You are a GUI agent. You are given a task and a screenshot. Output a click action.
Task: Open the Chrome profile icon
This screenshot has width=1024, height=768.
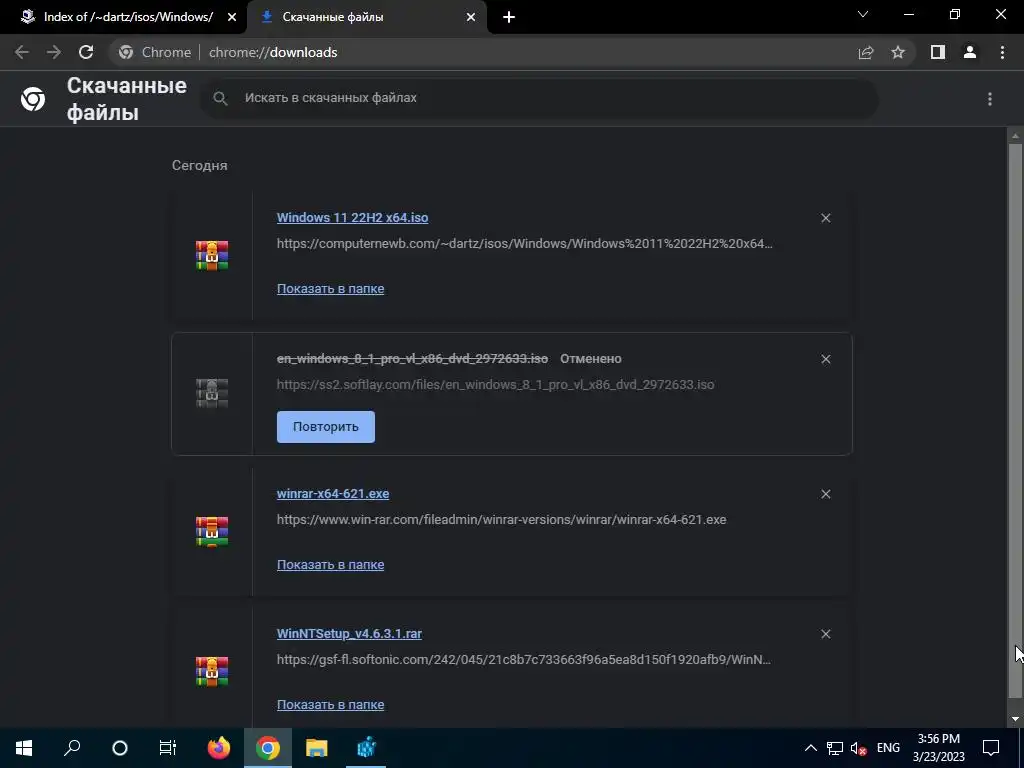(970, 52)
